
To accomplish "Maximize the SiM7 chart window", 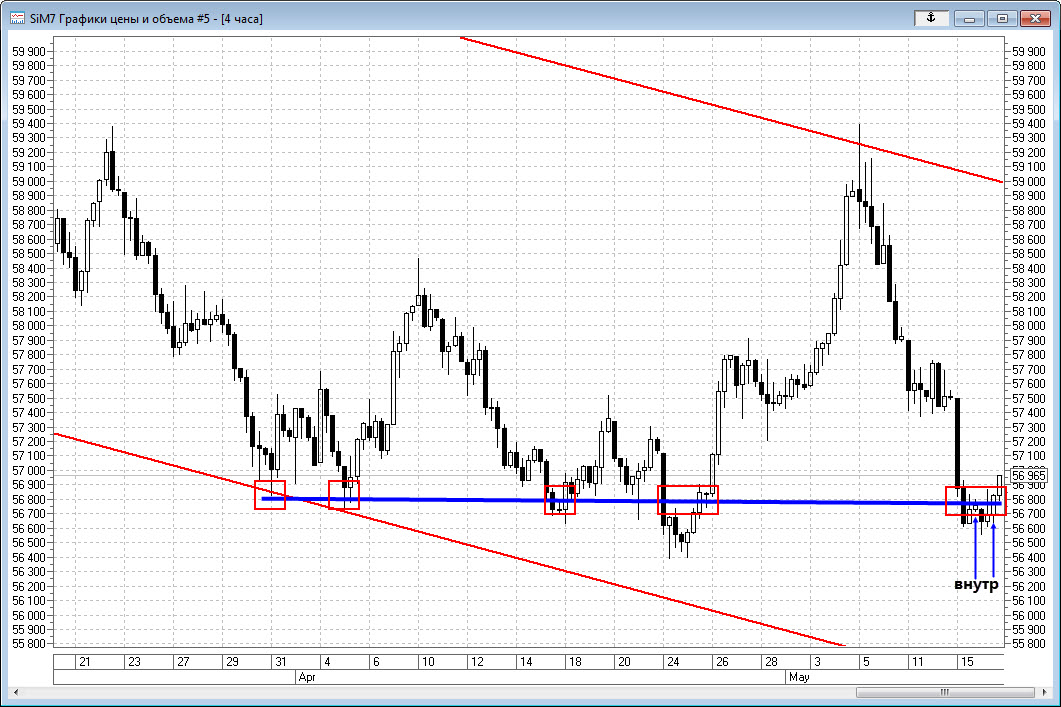I will (1002, 17).
